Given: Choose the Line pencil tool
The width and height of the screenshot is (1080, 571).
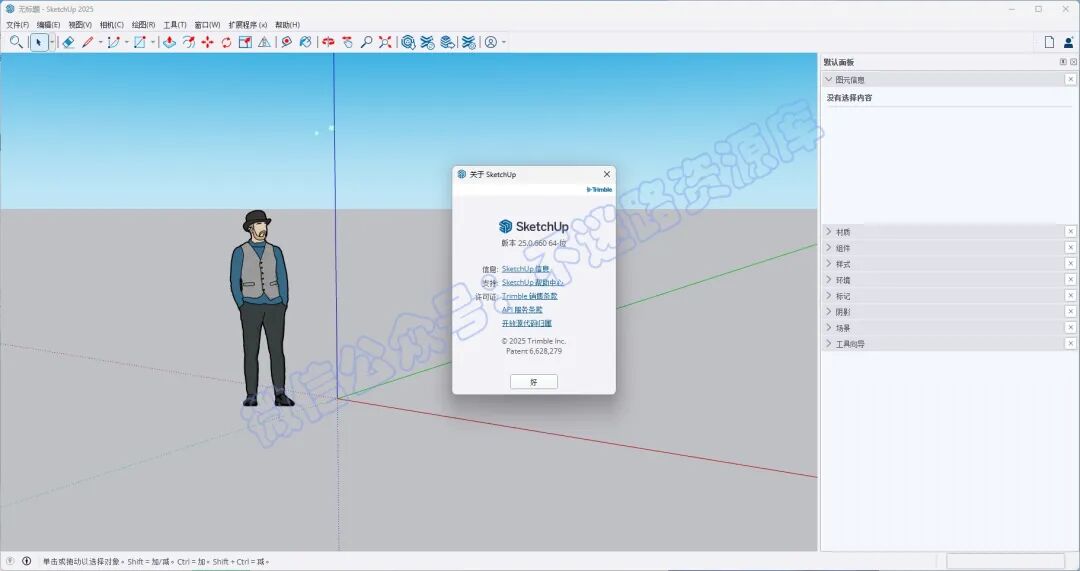Looking at the screenshot, I should (x=87, y=42).
